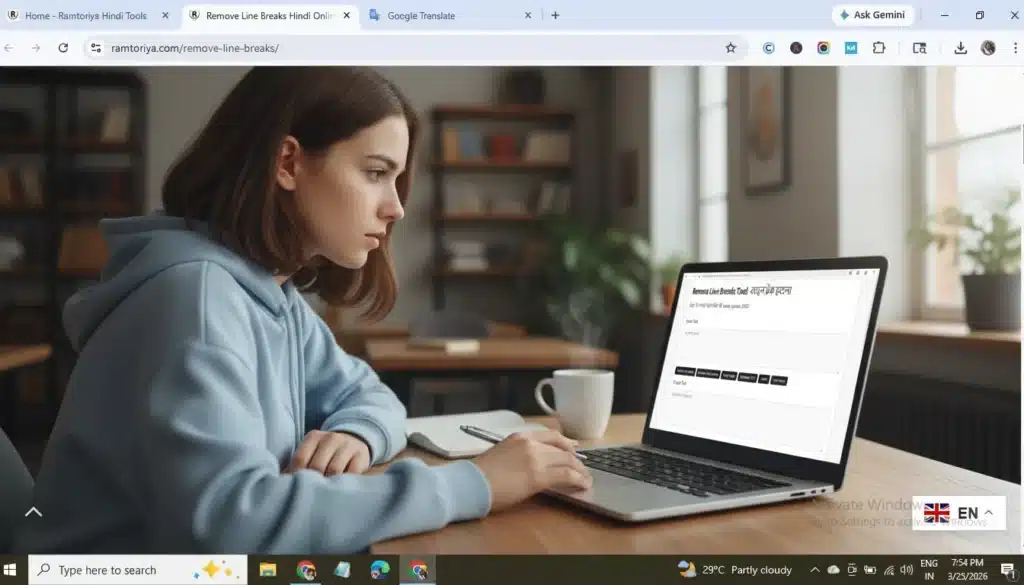The width and height of the screenshot is (1024, 585).
Task: Open File Explorer from the taskbar
Action: (268, 570)
